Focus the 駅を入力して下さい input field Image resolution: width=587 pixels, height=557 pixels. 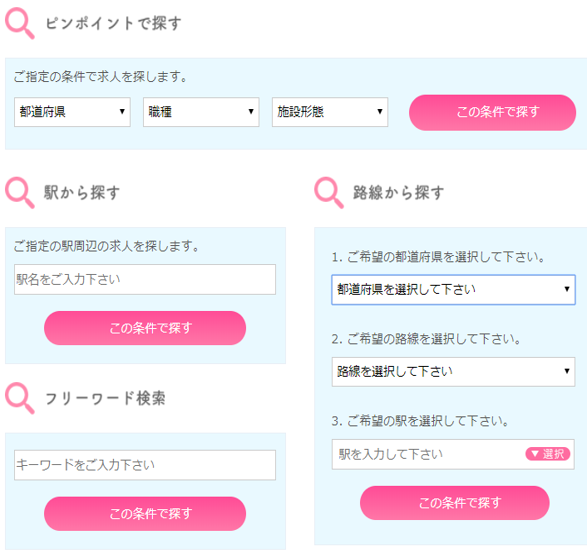point(427,454)
